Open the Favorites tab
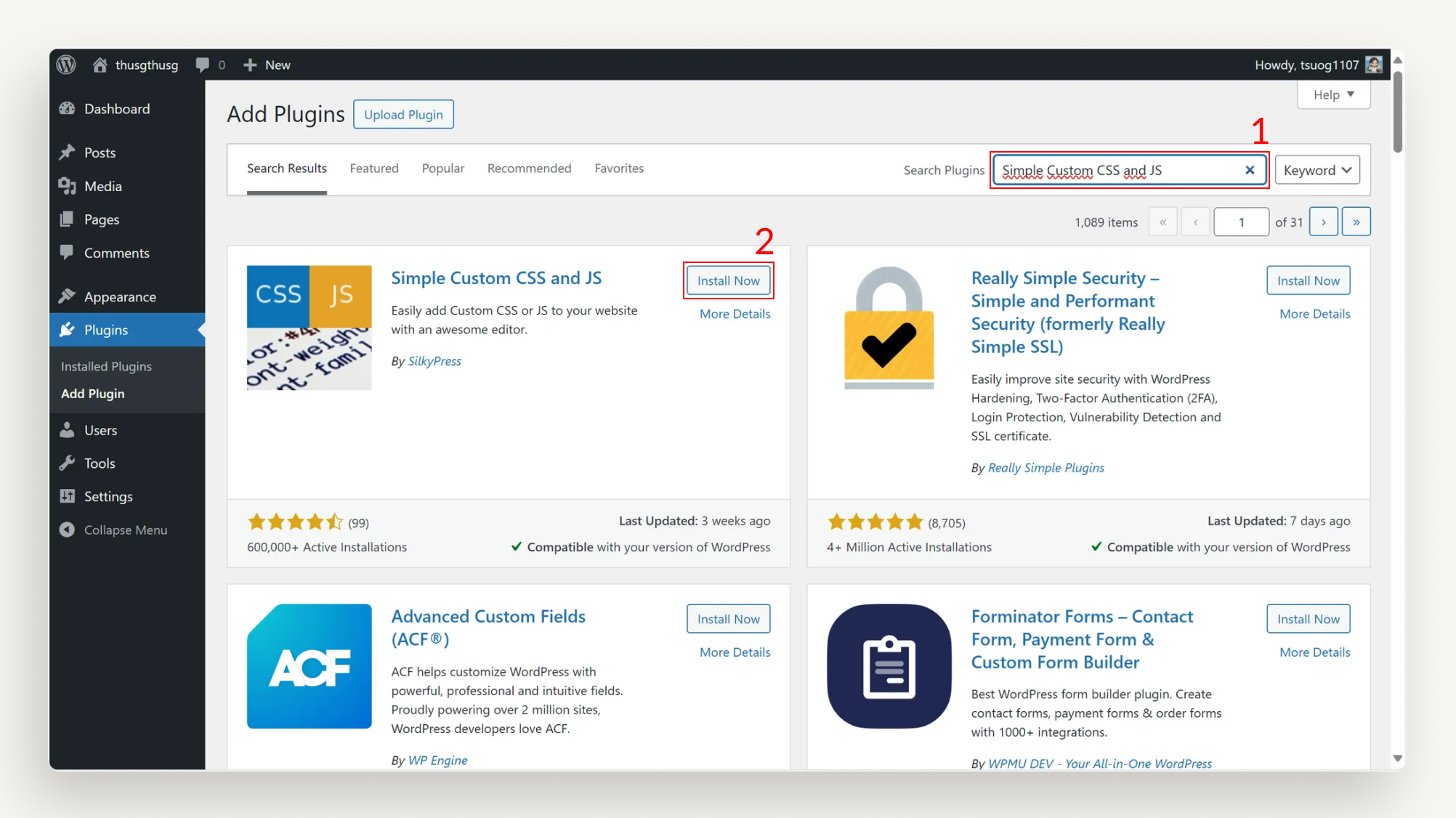 (618, 168)
